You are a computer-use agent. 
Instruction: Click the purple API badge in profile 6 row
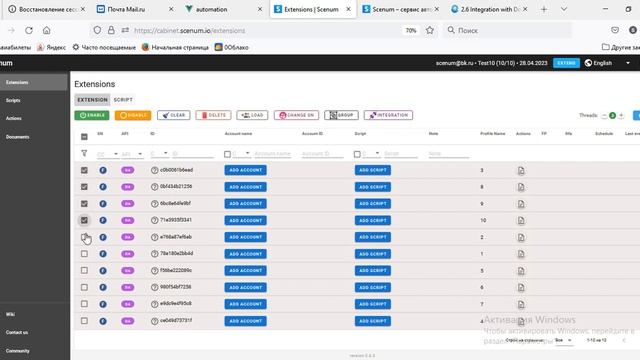pyautogui.click(x=127, y=287)
